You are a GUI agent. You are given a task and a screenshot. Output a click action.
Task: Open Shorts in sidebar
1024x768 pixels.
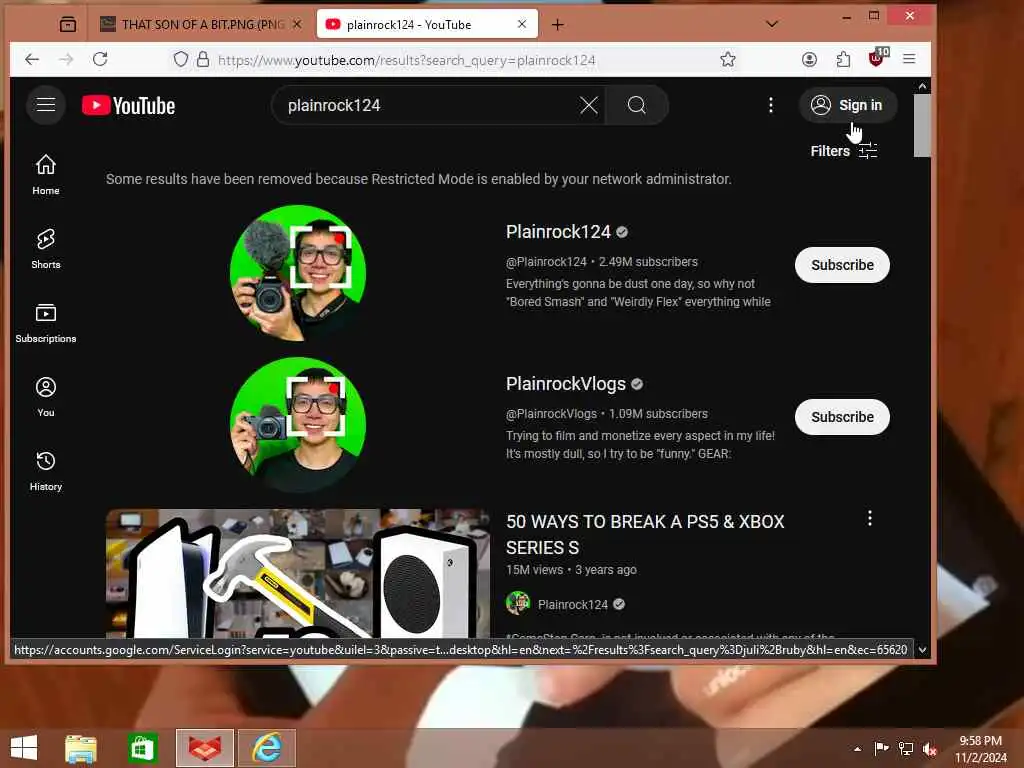(46, 249)
